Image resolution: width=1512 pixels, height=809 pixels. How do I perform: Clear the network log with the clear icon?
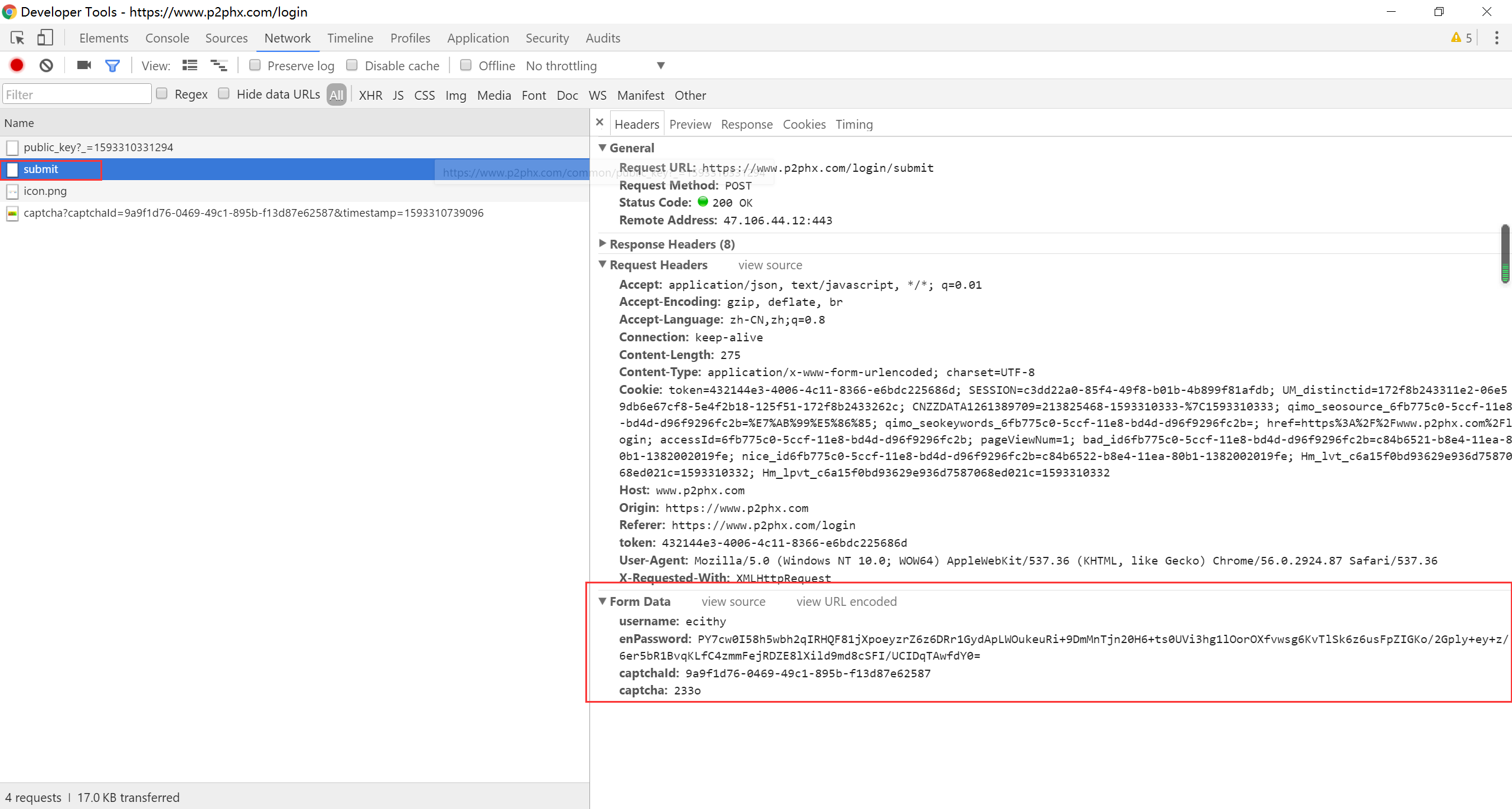click(x=46, y=66)
